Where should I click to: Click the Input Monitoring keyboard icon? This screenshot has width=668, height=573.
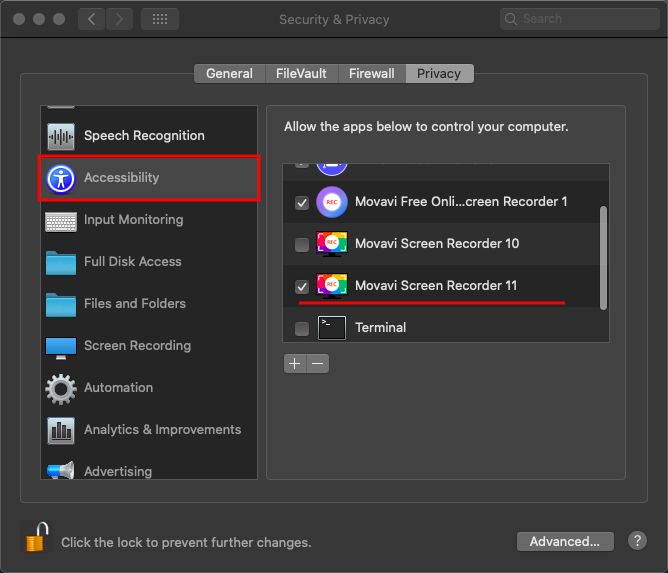point(61,222)
